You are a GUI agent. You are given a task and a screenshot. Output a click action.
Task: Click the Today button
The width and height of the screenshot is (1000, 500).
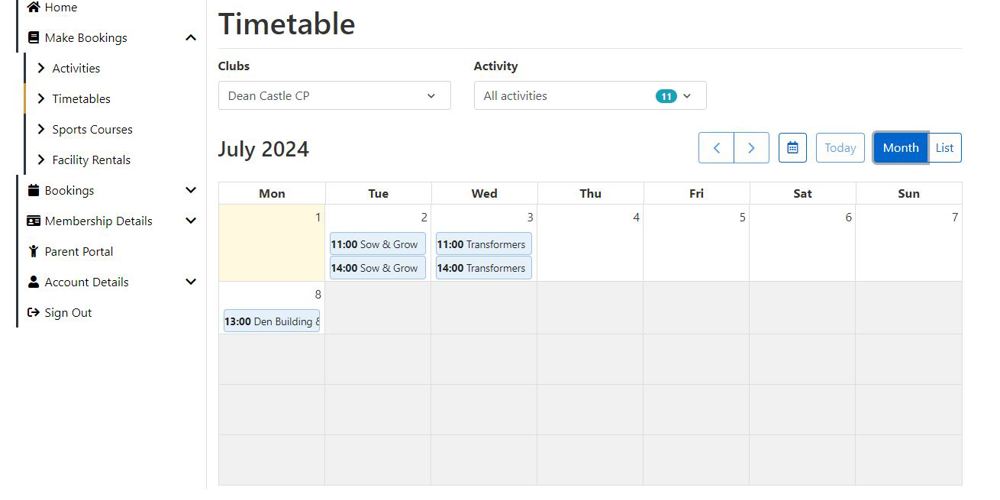[840, 148]
